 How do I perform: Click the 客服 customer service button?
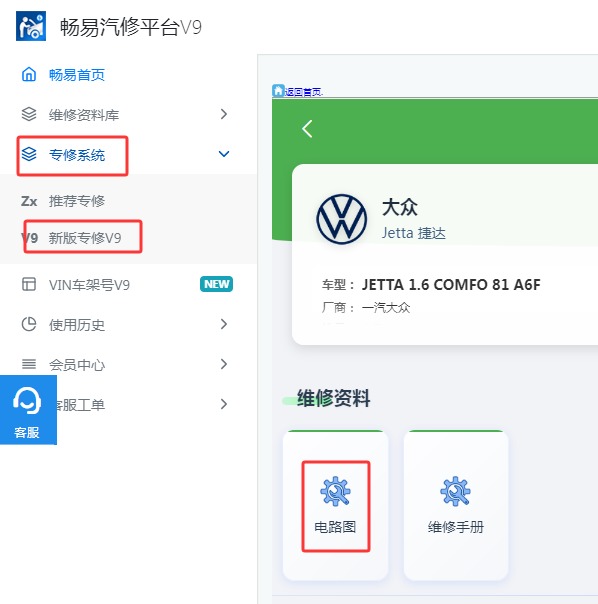click(28, 410)
